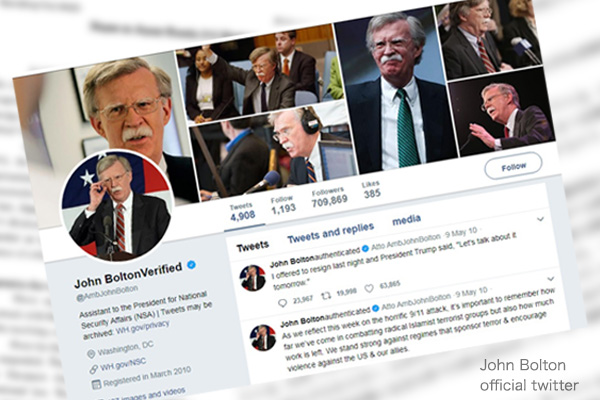The width and height of the screenshot is (600, 400).
Task: Click the Washington, DC location pin icon
Action: tap(91, 354)
